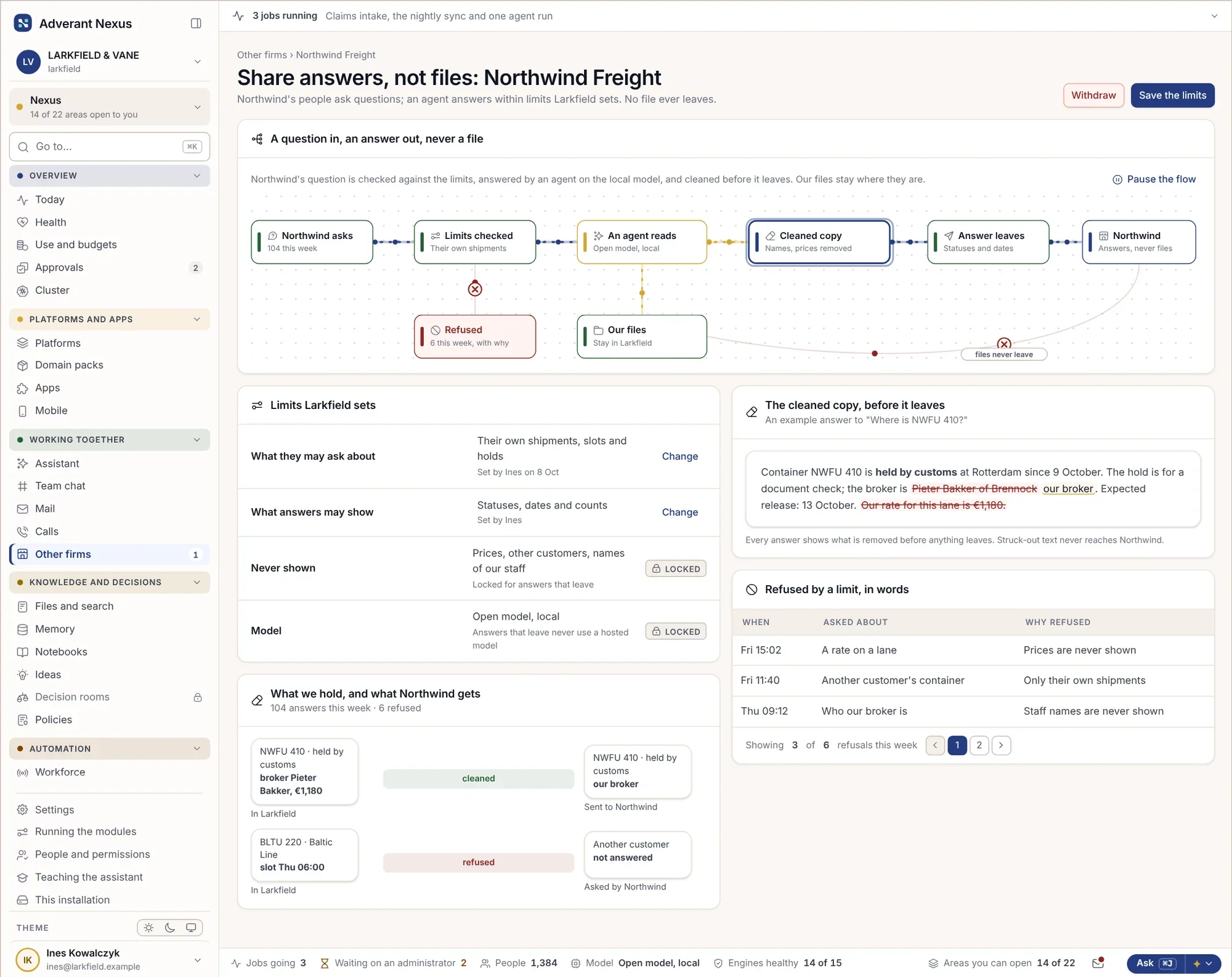The image size is (1232, 977).
Task: Open Today in the sidebar
Action: (110, 200)
